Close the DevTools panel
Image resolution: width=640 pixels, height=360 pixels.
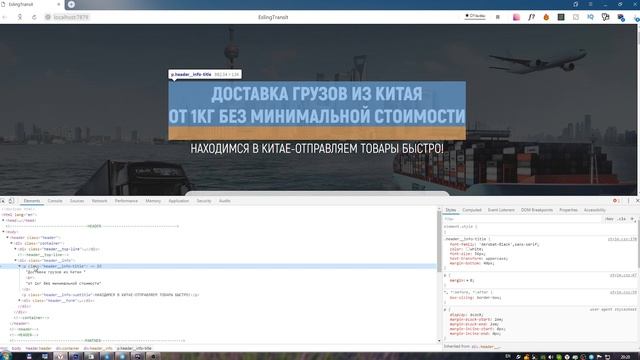click(637, 201)
